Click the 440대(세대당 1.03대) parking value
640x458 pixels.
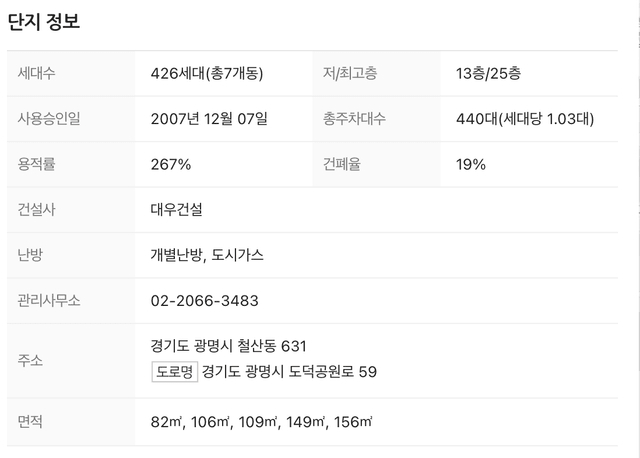tap(525, 119)
